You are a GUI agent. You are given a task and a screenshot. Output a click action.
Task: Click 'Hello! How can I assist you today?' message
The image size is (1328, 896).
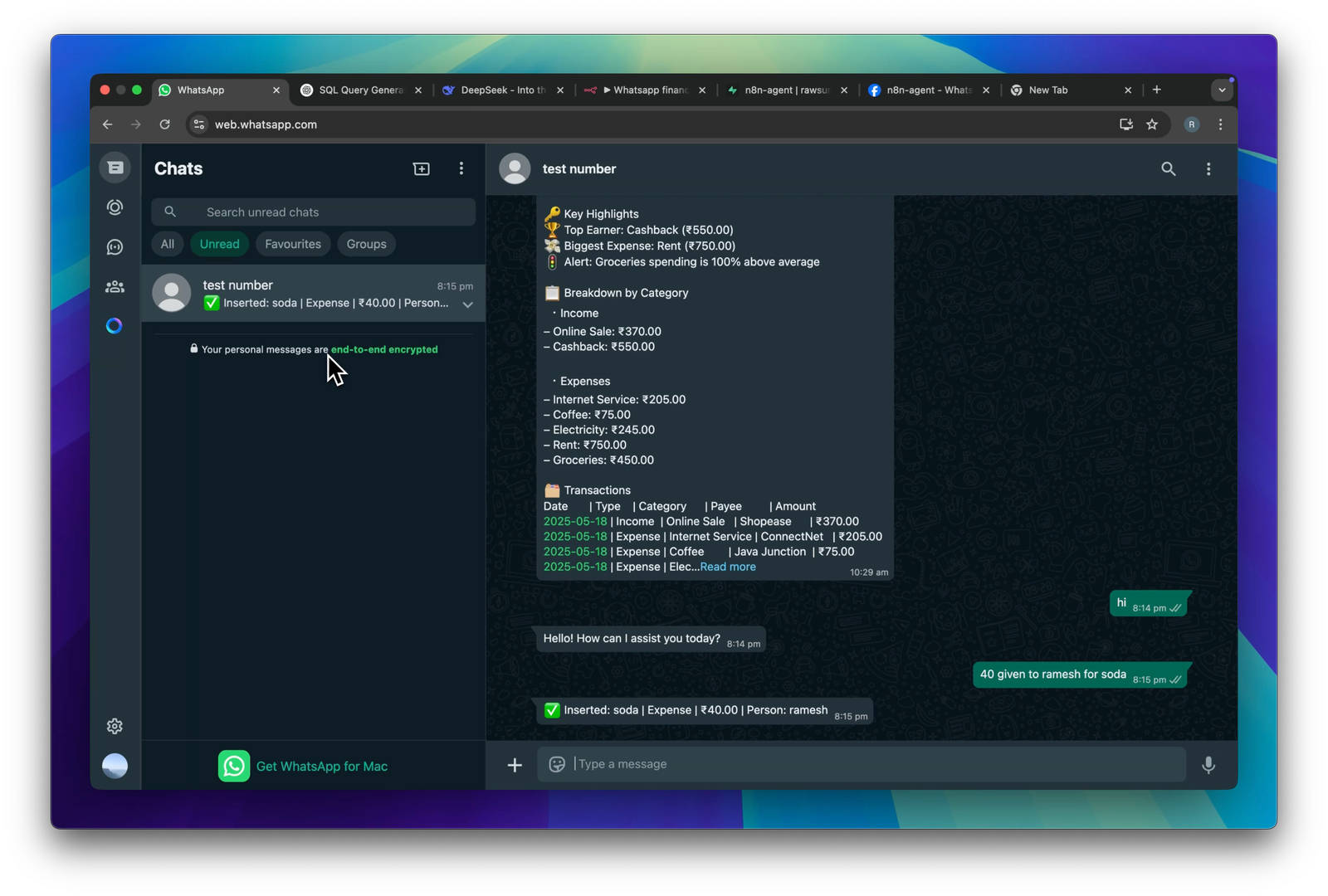click(650, 639)
